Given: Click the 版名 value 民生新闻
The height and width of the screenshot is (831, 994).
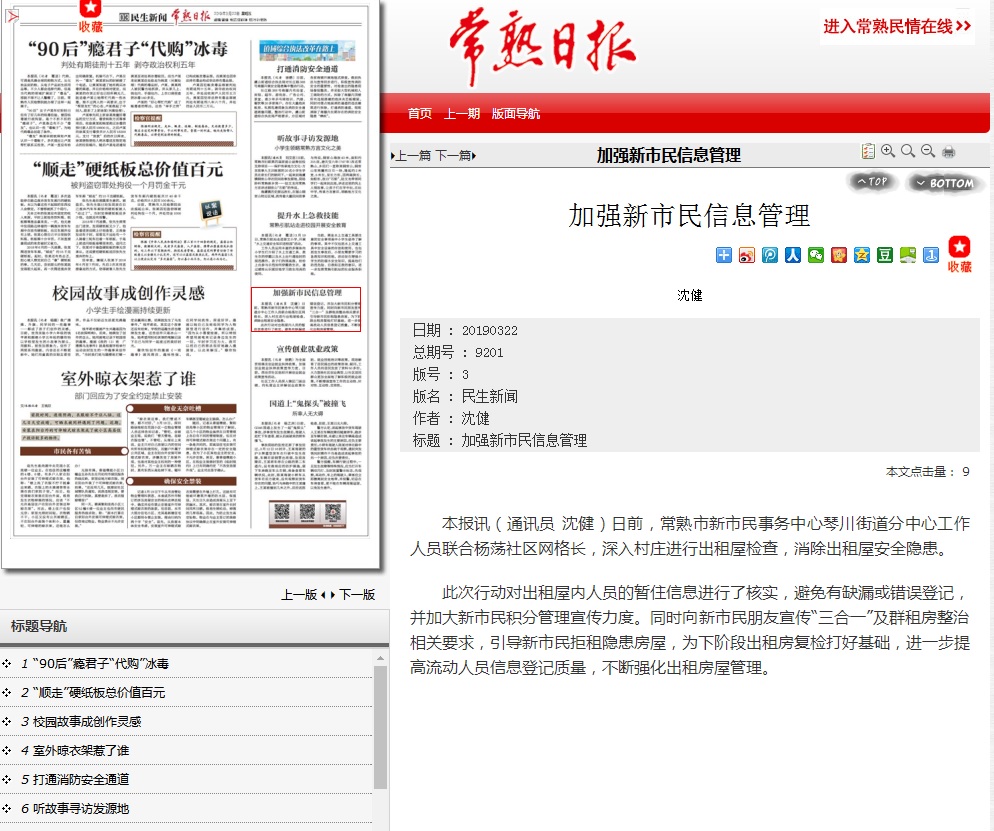Looking at the screenshot, I should 489,397.
